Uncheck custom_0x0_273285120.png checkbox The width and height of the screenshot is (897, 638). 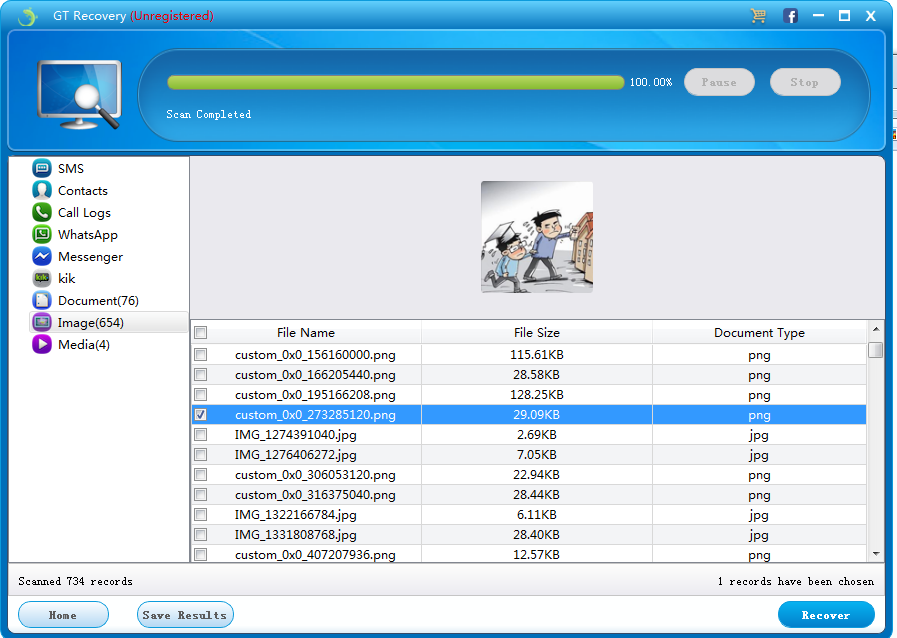pyautogui.click(x=201, y=415)
